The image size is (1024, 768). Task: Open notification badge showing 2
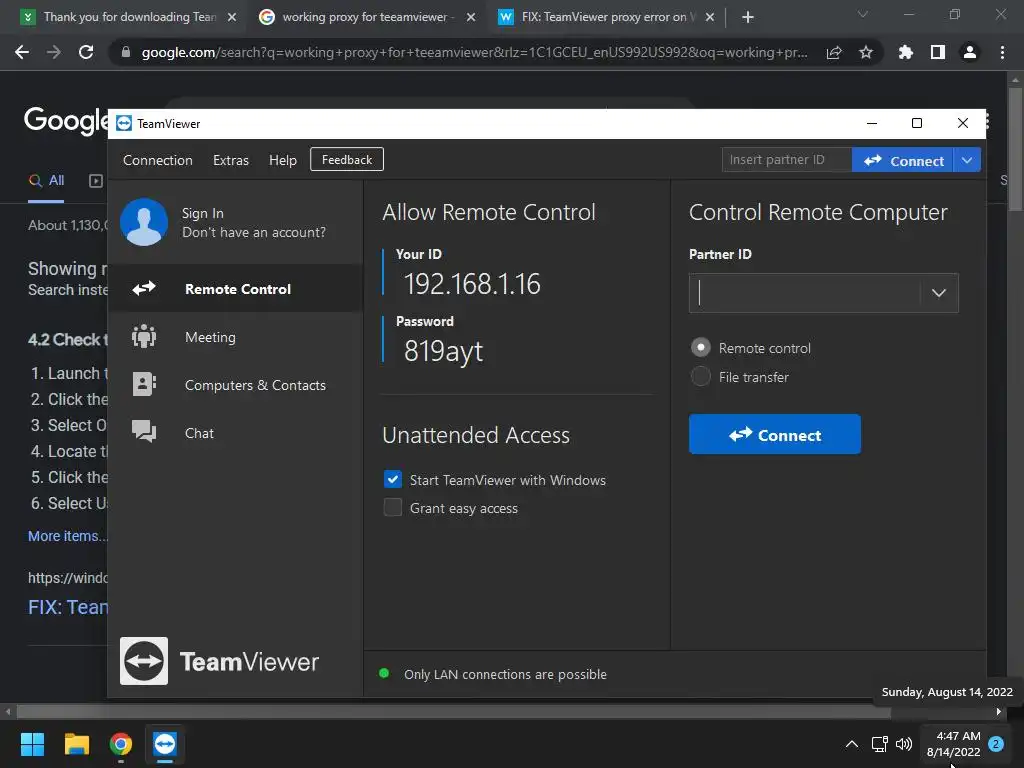click(996, 744)
